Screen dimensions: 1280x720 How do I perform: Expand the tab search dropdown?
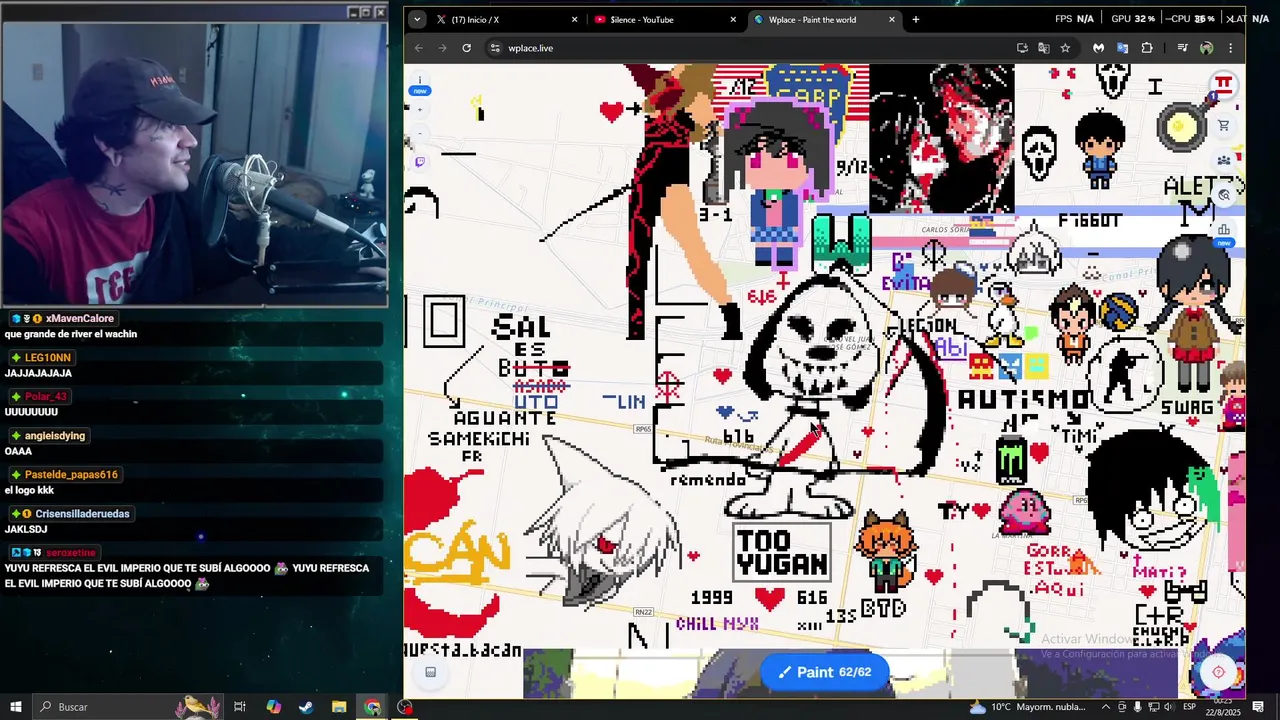417,19
